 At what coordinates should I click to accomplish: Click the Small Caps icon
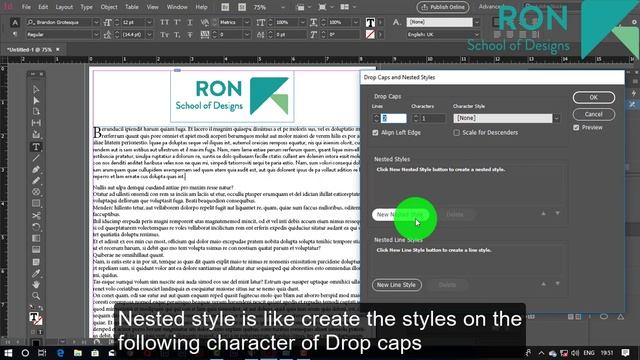(x=164, y=35)
